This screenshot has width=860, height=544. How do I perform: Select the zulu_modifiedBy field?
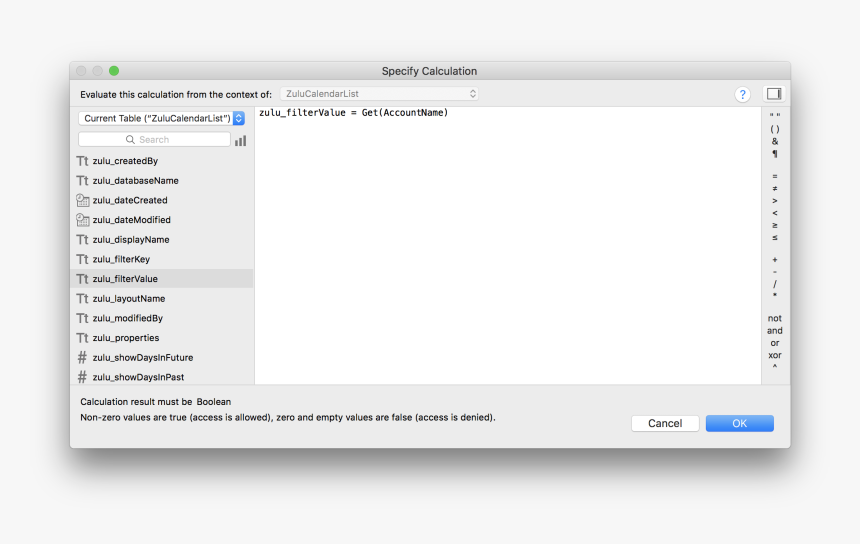(162, 318)
